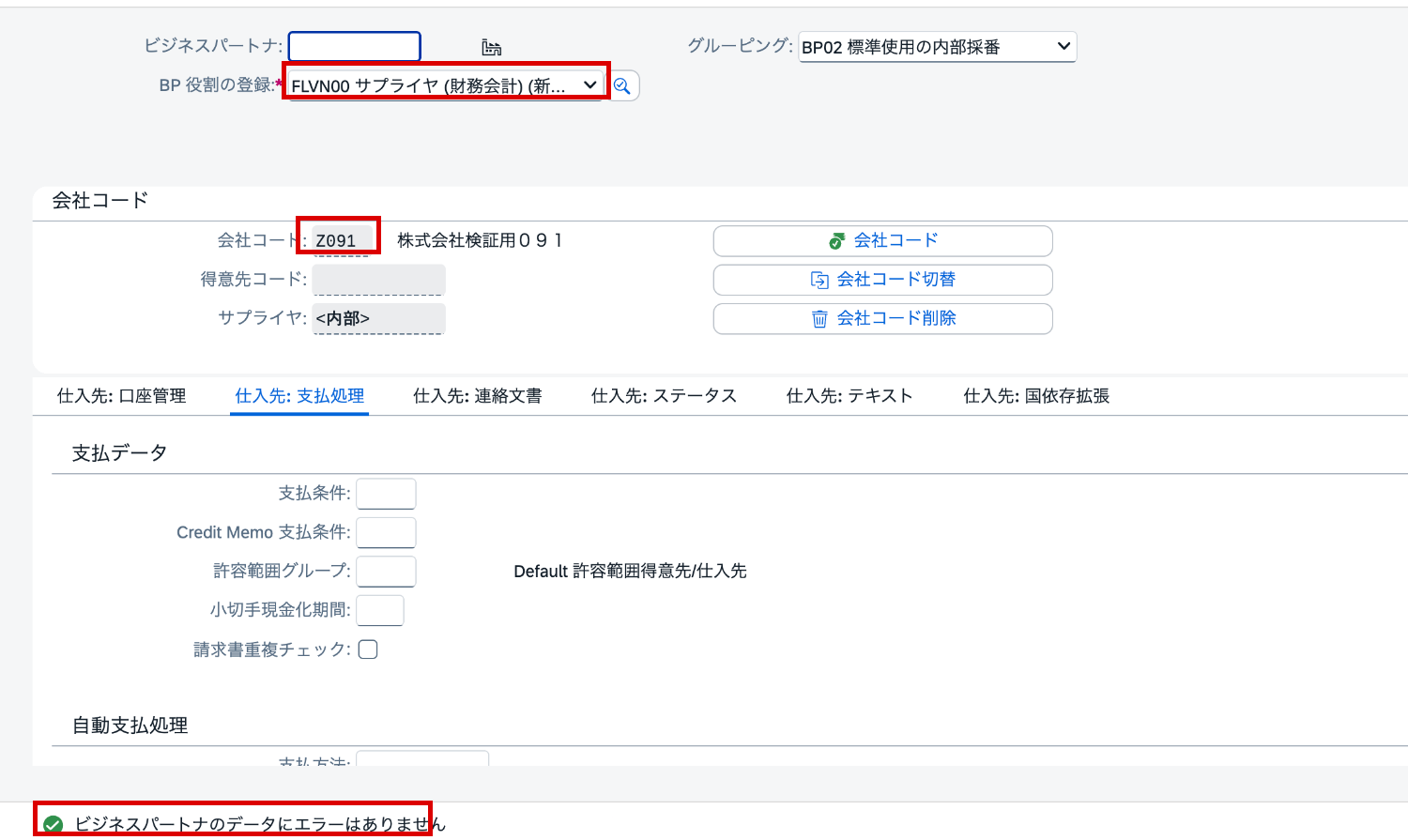Screen dimensions: 1408x840
Task: Open the BP 役割の登録 dropdown
Action: pyautogui.click(x=446, y=85)
